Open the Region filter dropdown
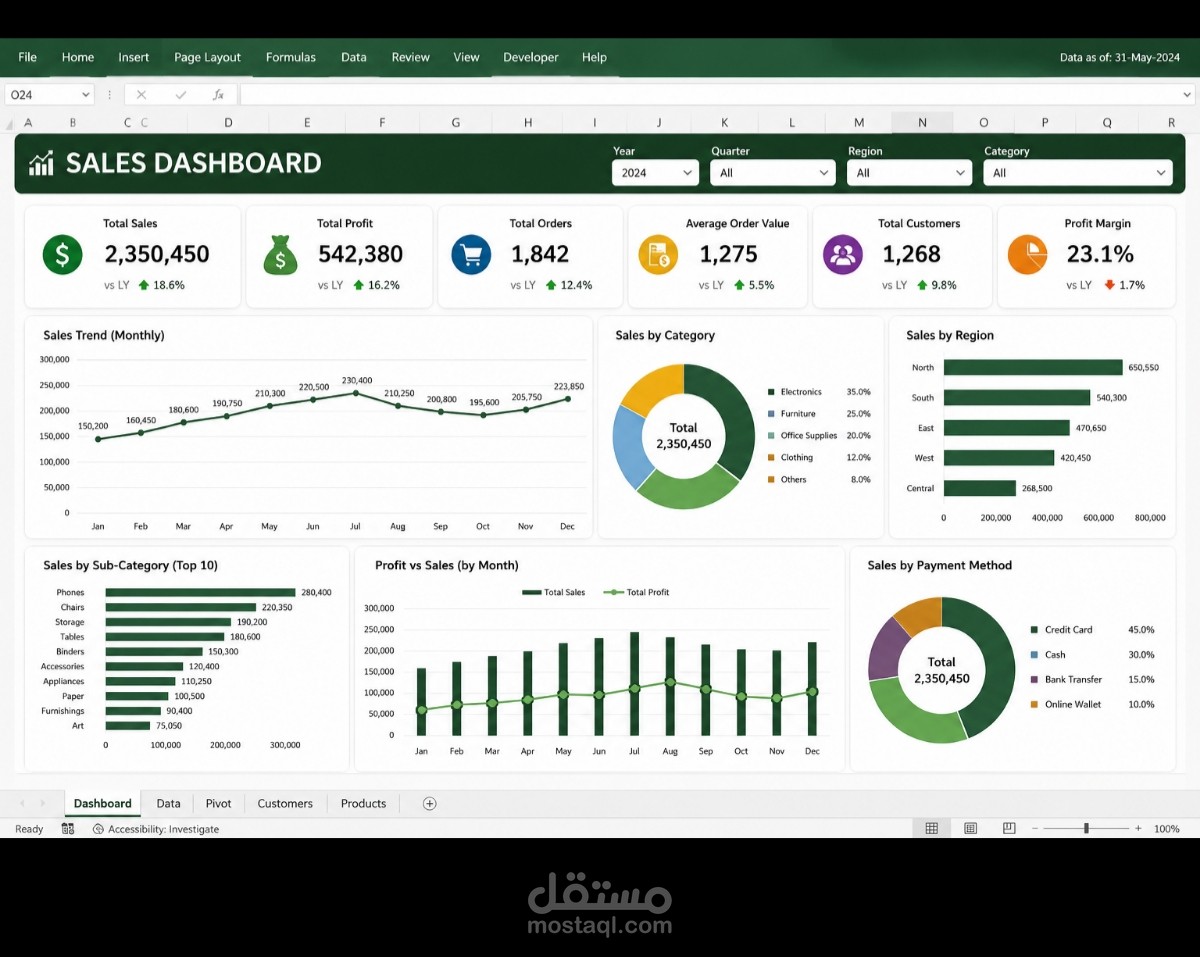The height and width of the screenshot is (957, 1200). 909,173
